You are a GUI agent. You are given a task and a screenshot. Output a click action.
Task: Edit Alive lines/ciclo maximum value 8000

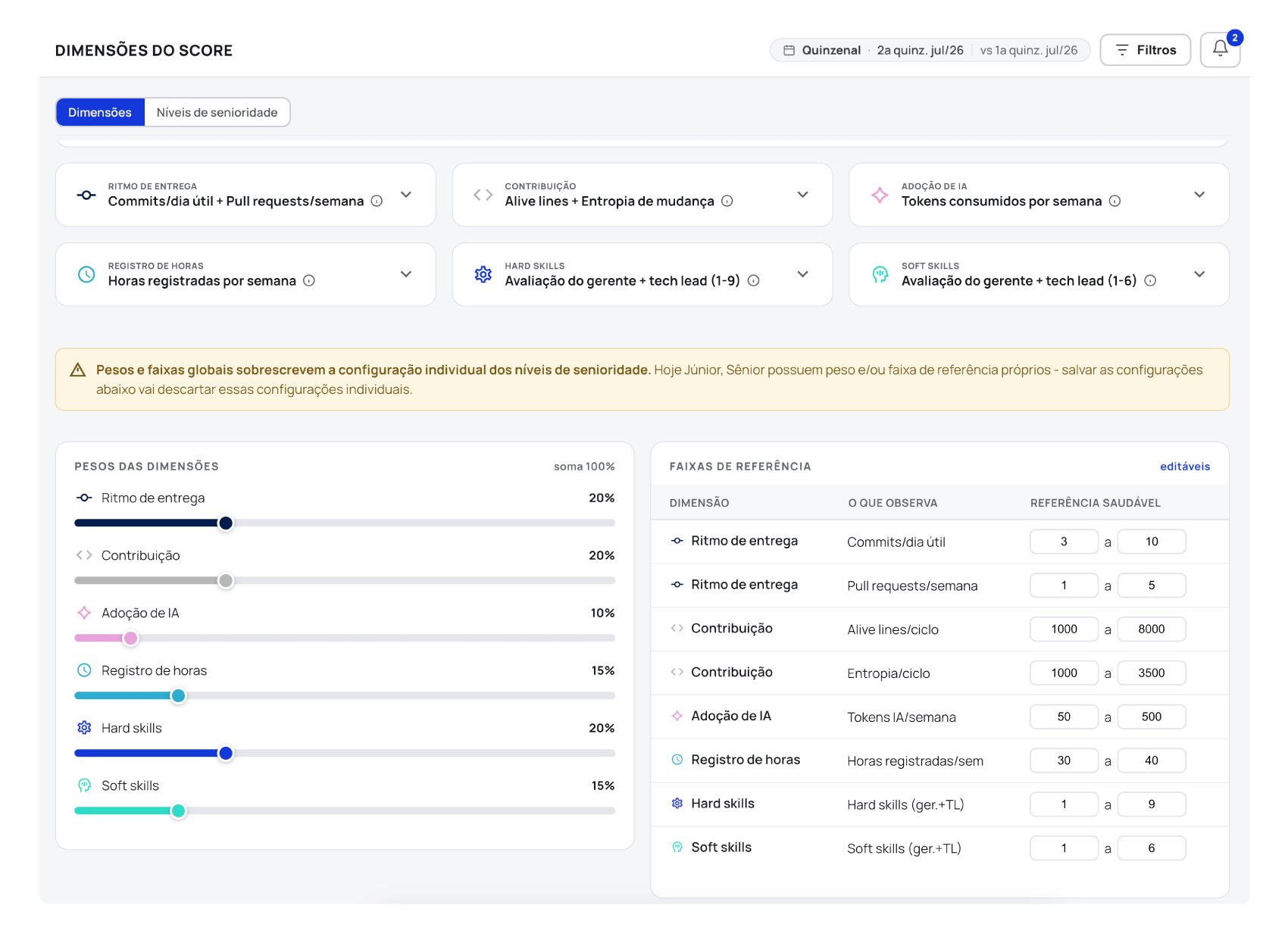click(1152, 629)
